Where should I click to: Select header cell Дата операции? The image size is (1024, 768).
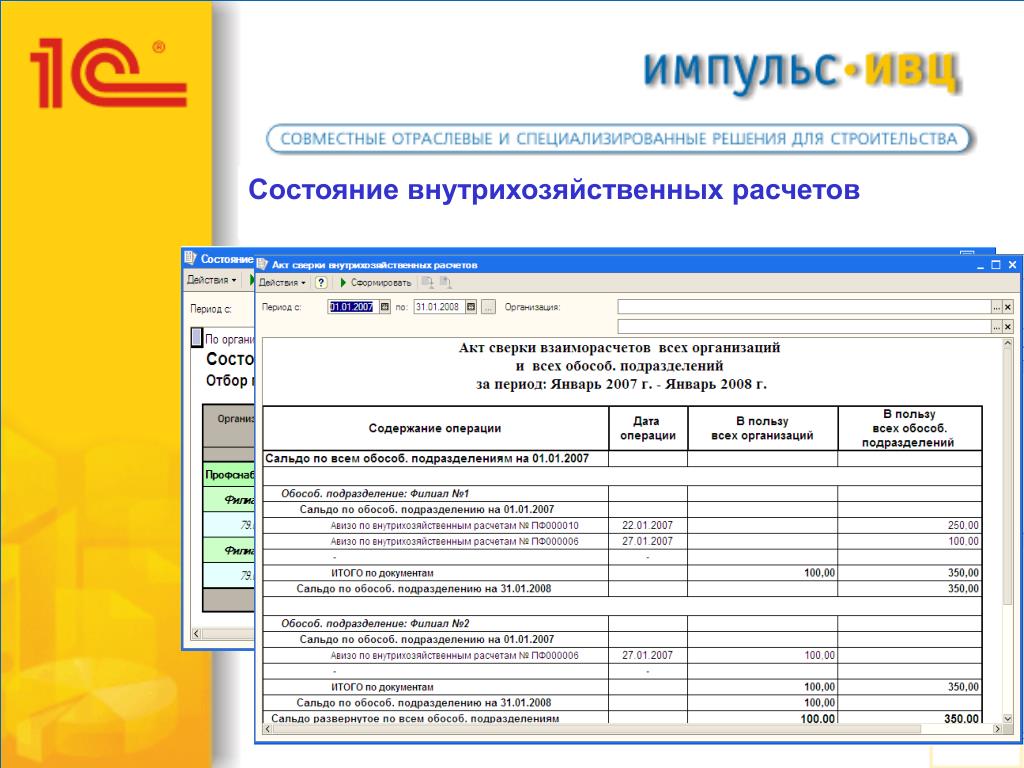pyautogui.click(x=647, y=428)
